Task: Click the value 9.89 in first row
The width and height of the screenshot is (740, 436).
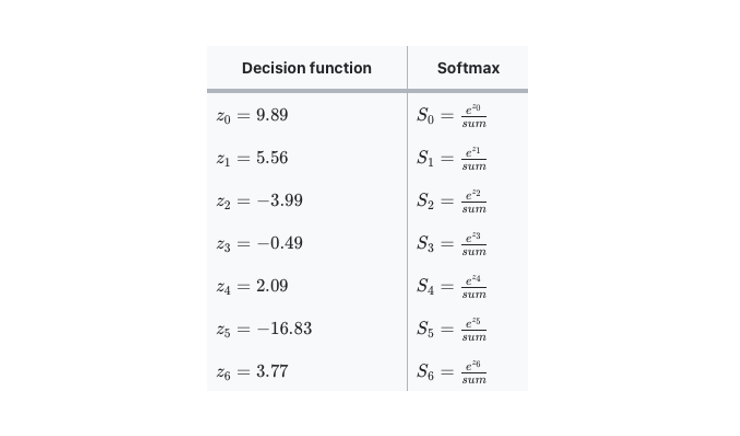Action: click(x=272, y=115)
